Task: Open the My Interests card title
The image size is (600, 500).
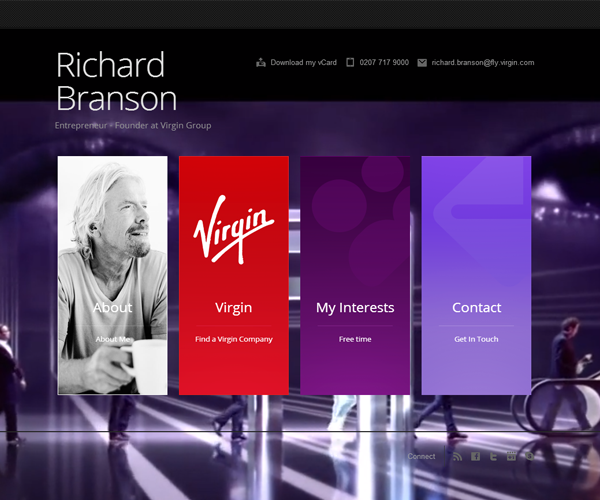Action: point(355,308)
